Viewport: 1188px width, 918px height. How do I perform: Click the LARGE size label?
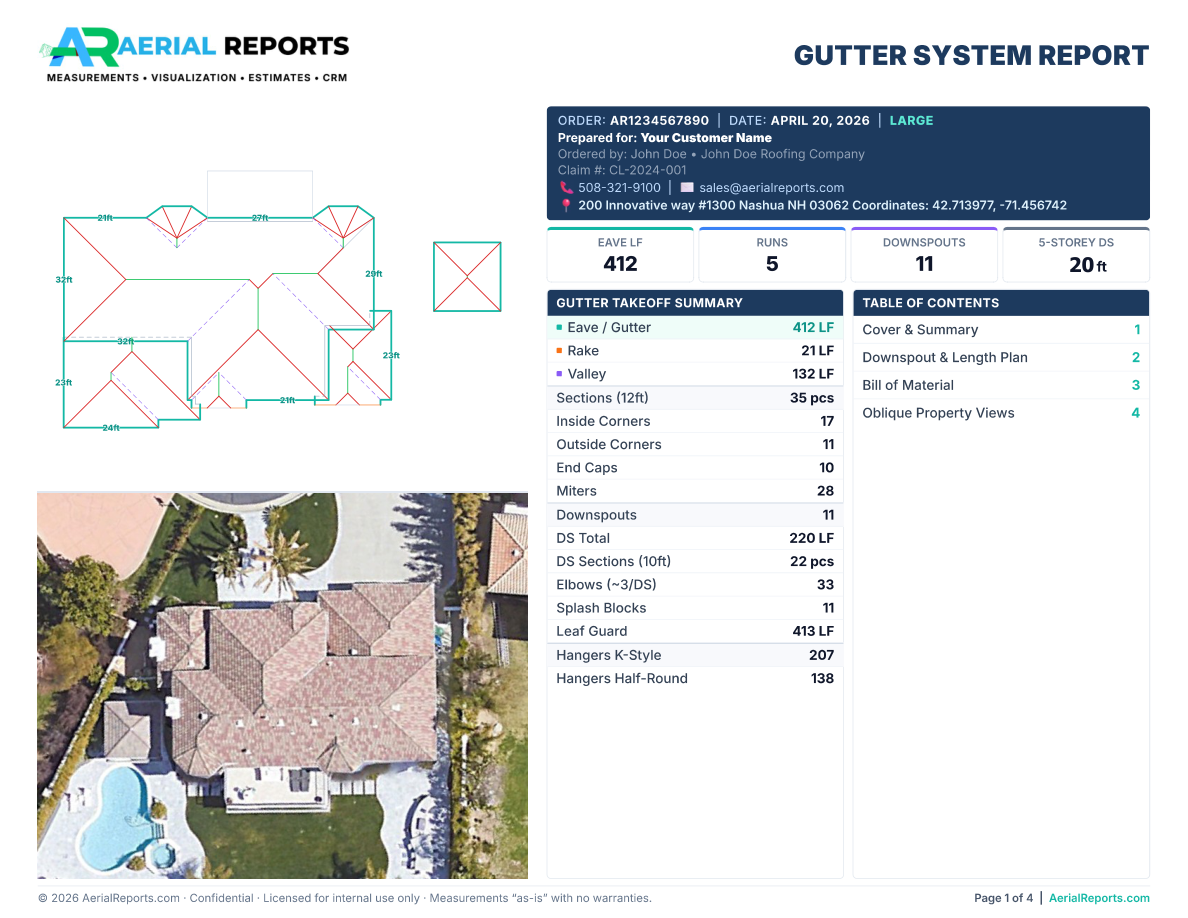click(x=911, y=120)
